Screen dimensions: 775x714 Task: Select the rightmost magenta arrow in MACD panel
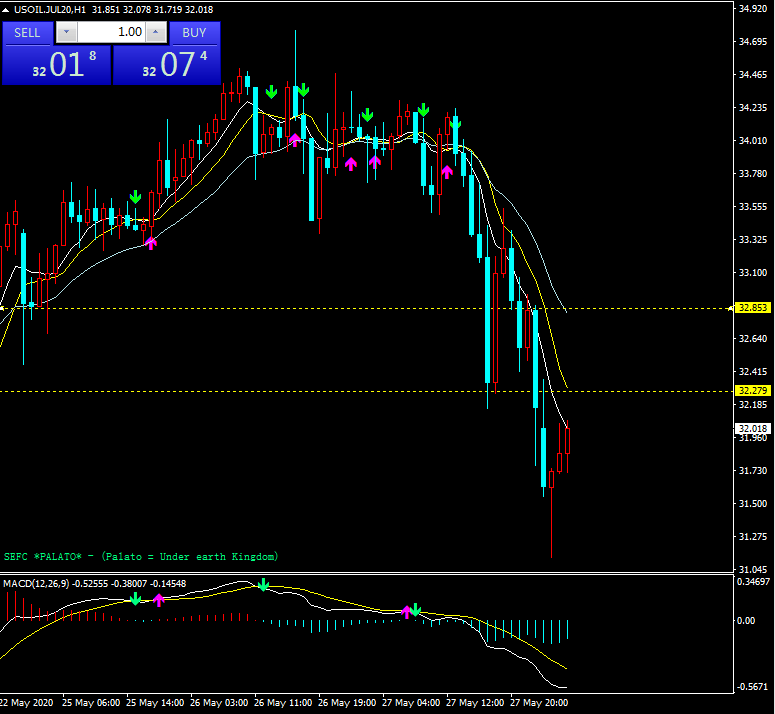[406, 611]
